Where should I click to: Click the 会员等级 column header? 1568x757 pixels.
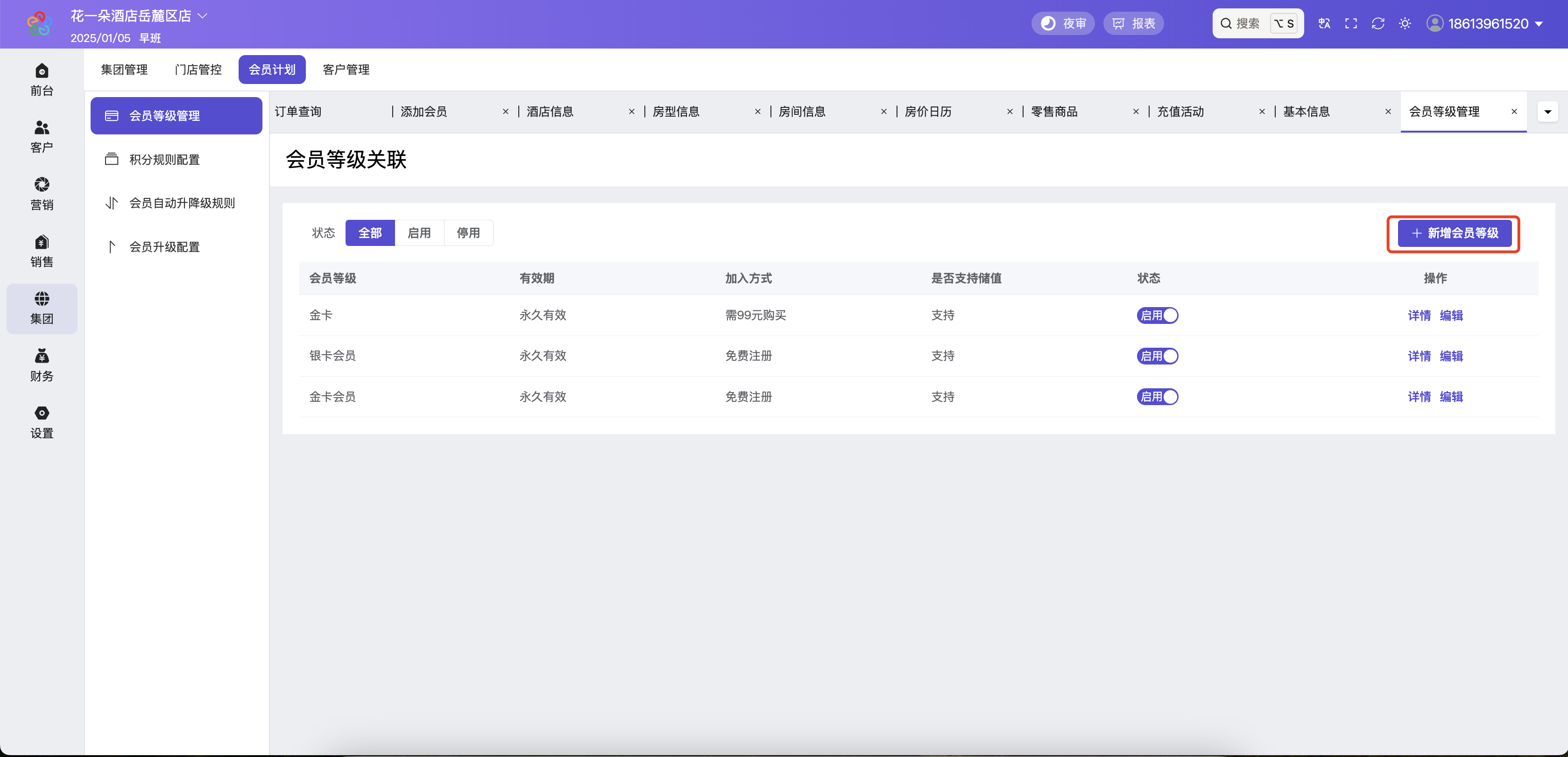click(332, 278)
